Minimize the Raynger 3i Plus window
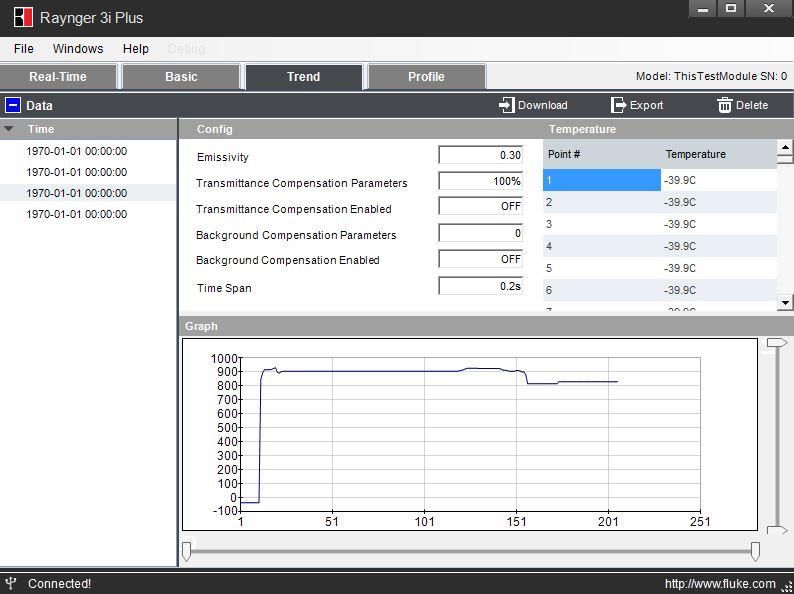Image resolution: width=794 pixels, height=594 pixels. tap(703, 9)
